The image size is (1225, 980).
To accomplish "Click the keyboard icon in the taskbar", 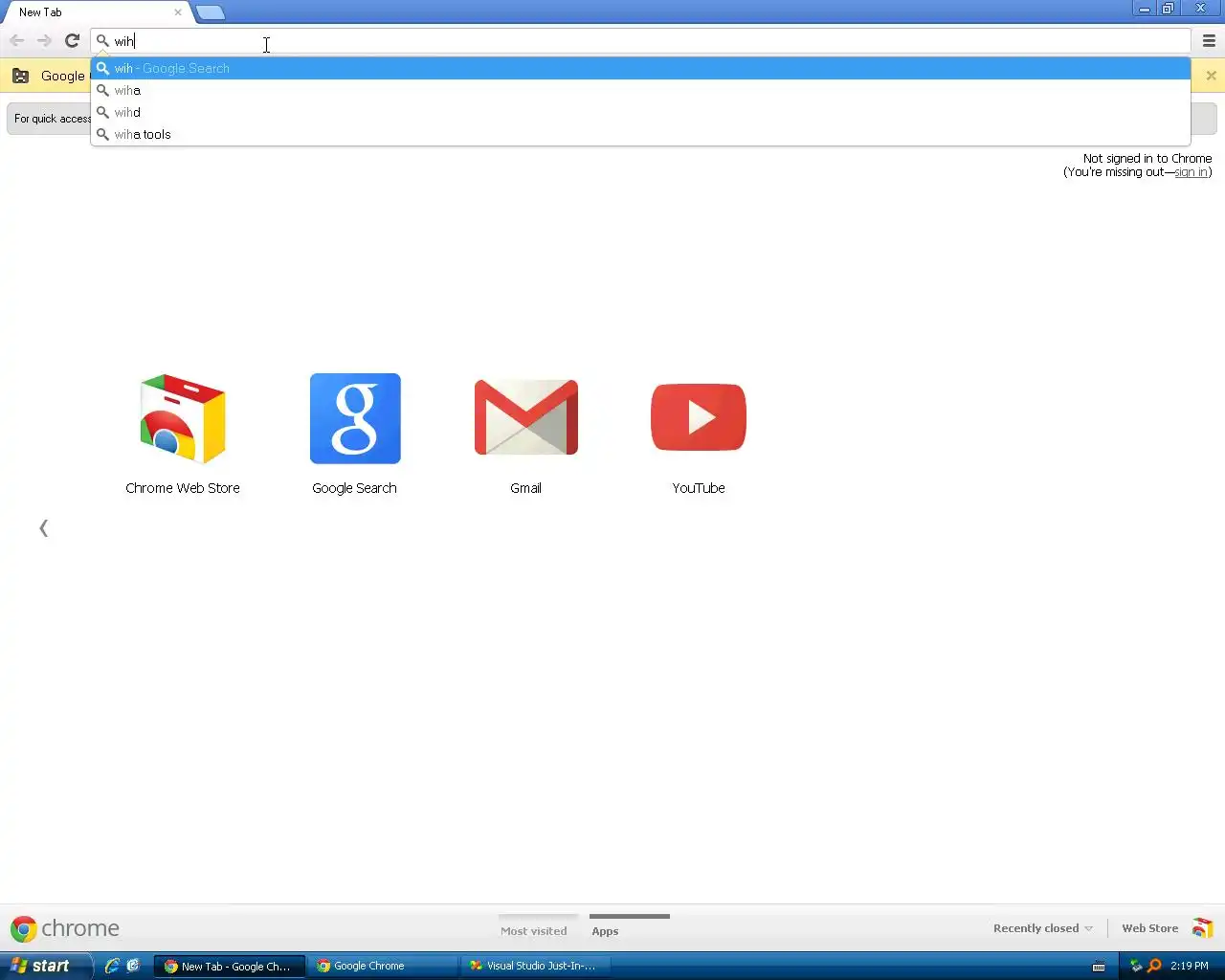I will [x=1099, y=967].
